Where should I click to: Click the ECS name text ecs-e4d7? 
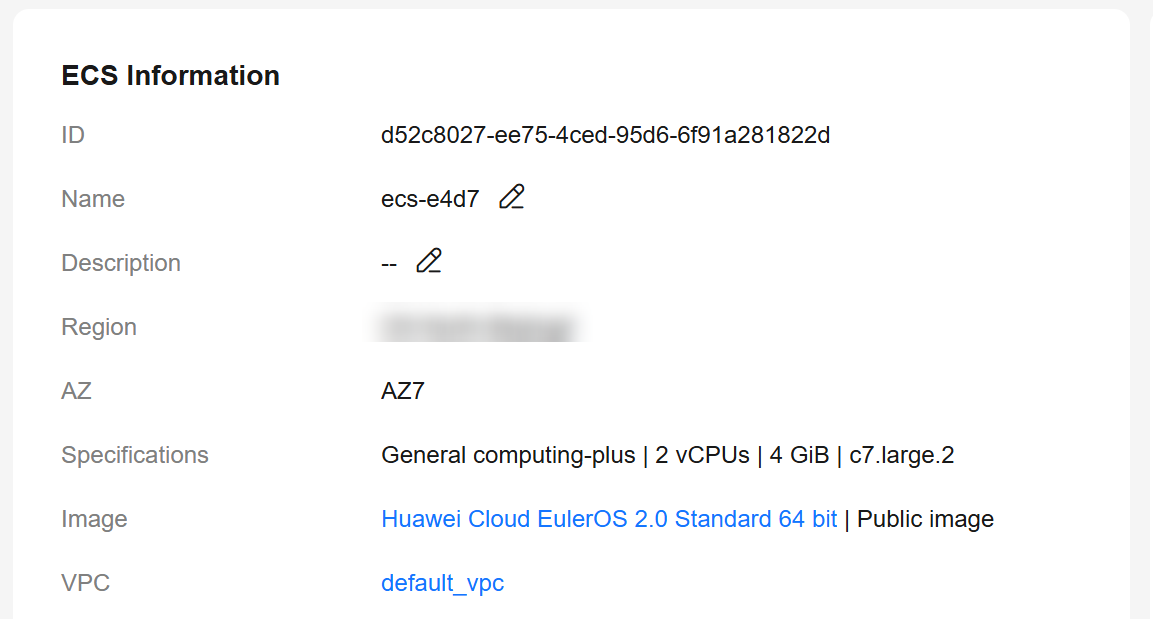coord(430,199)
